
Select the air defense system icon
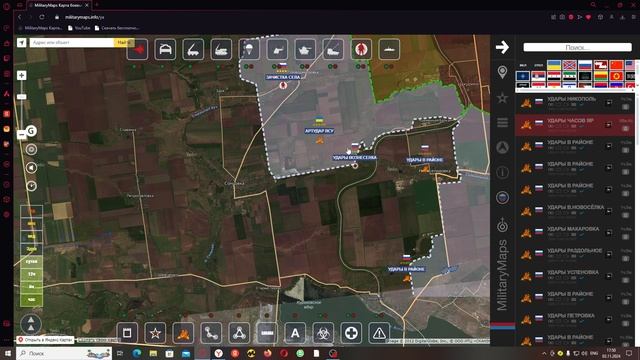(x=221, y=49)
